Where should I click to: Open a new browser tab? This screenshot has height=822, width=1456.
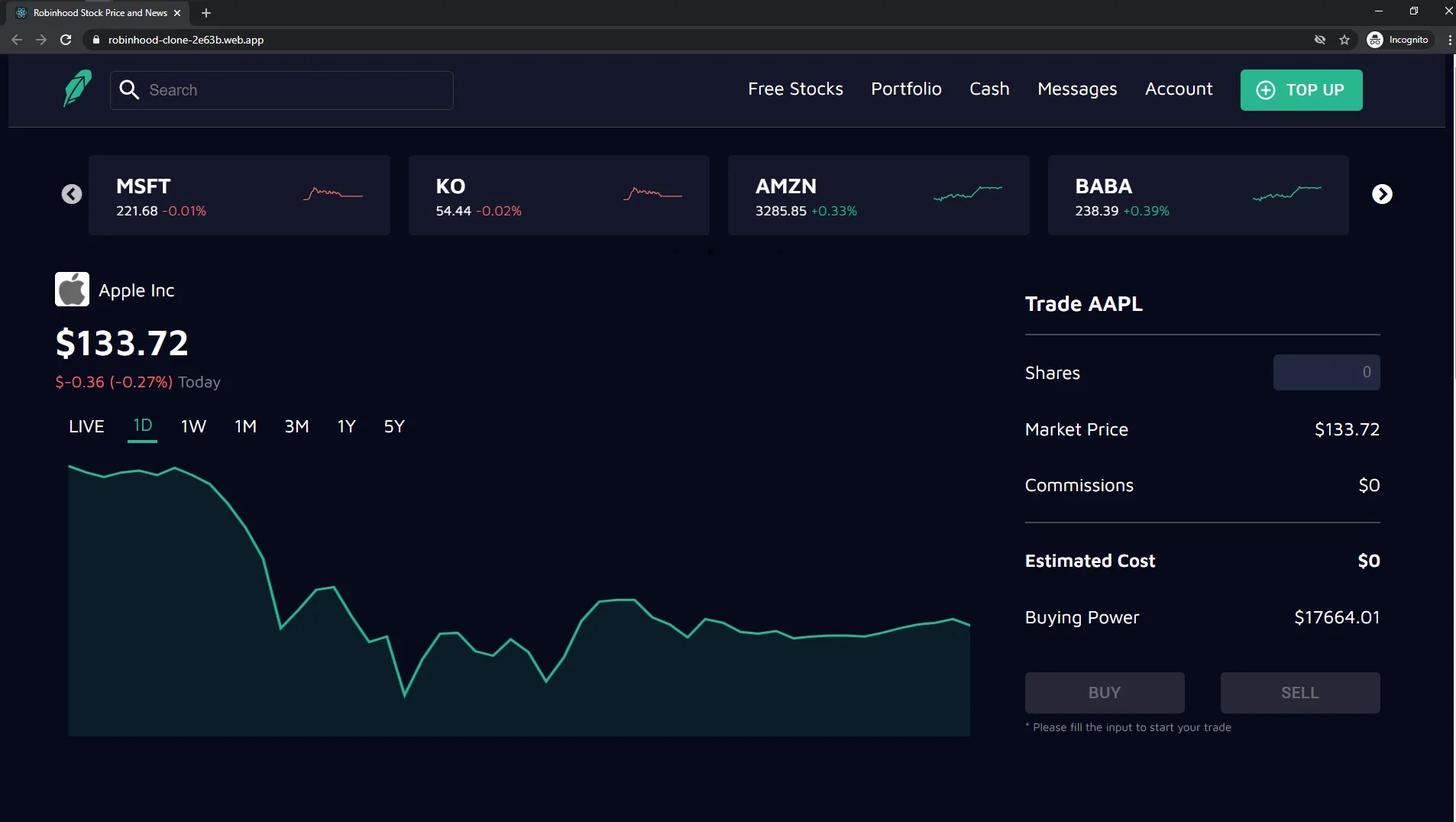coord(206,13)
